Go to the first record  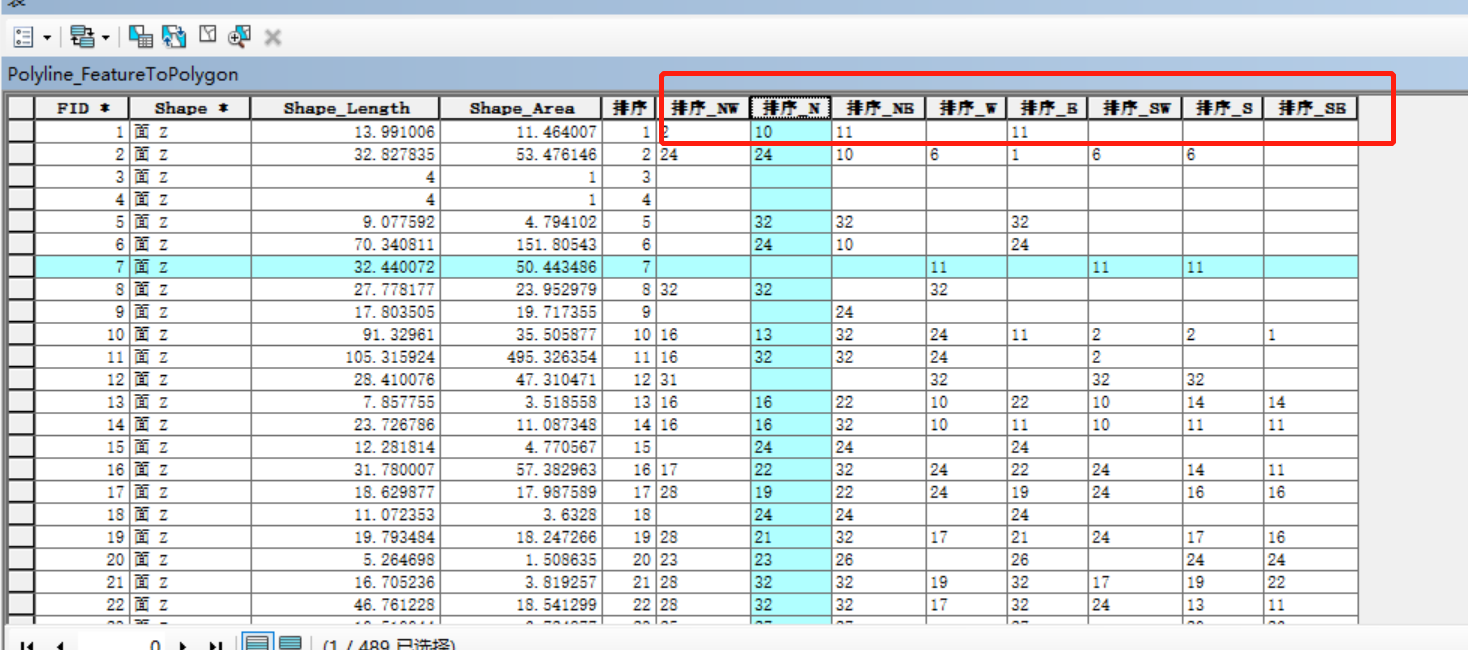coord(27,645)
